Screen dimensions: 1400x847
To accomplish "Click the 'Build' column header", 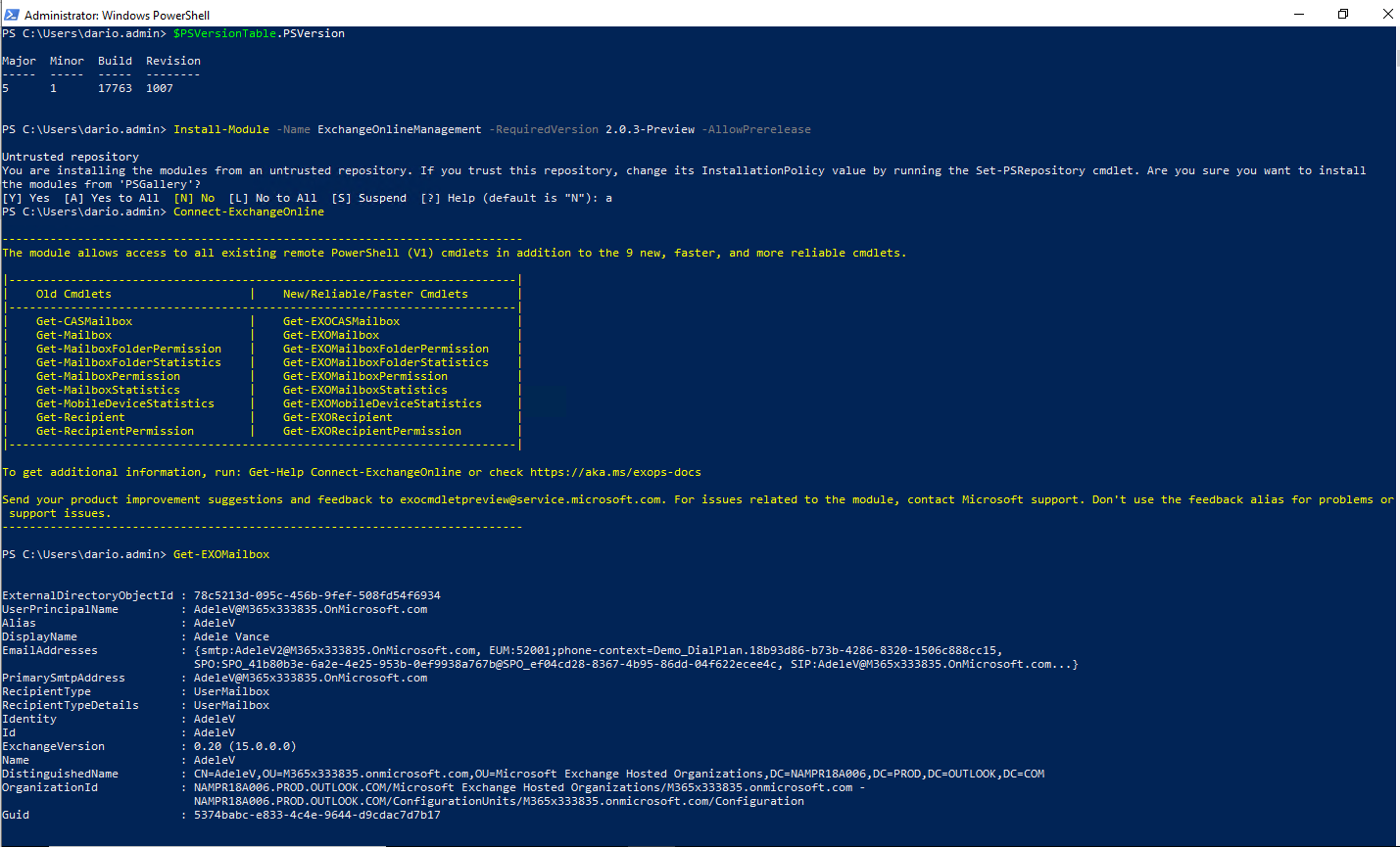I will click(x=115, y=61).
